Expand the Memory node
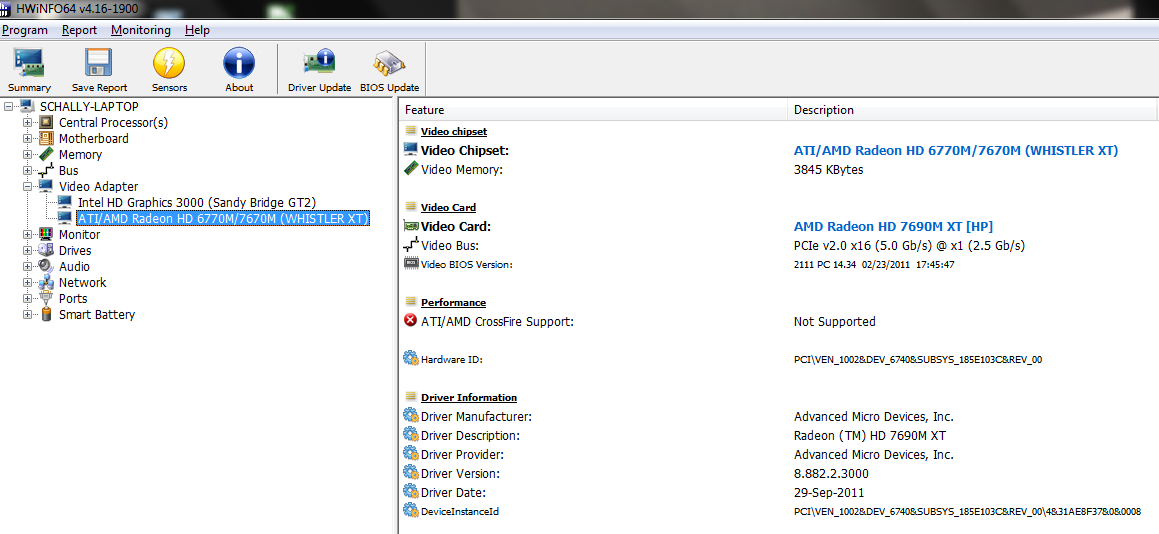The width and height of the screenshot is (1159, 534). [28, 155]
